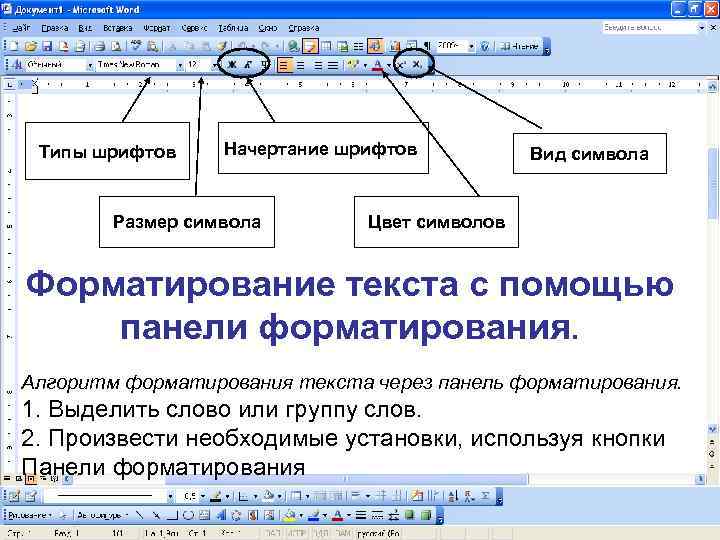Expand the highlight color dropdown arrow
720x540 pixels.
tap(365, 65)
